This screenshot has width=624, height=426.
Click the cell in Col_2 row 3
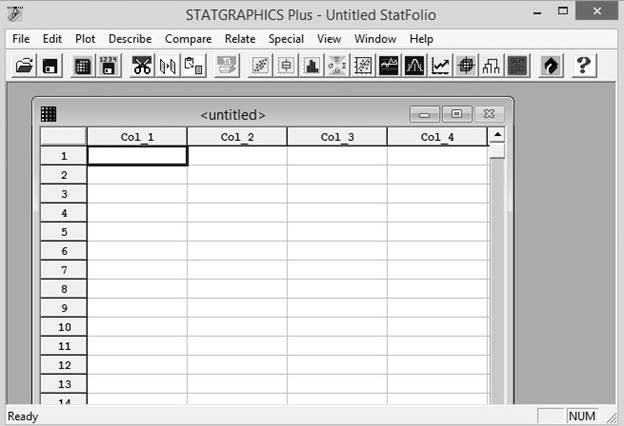[237, 194]
